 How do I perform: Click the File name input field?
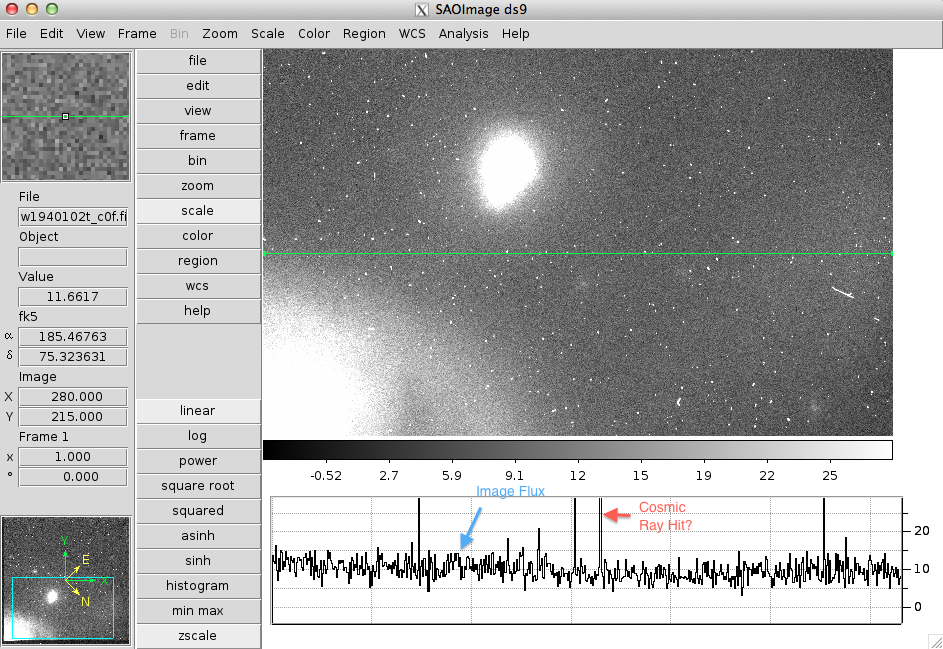73,217
